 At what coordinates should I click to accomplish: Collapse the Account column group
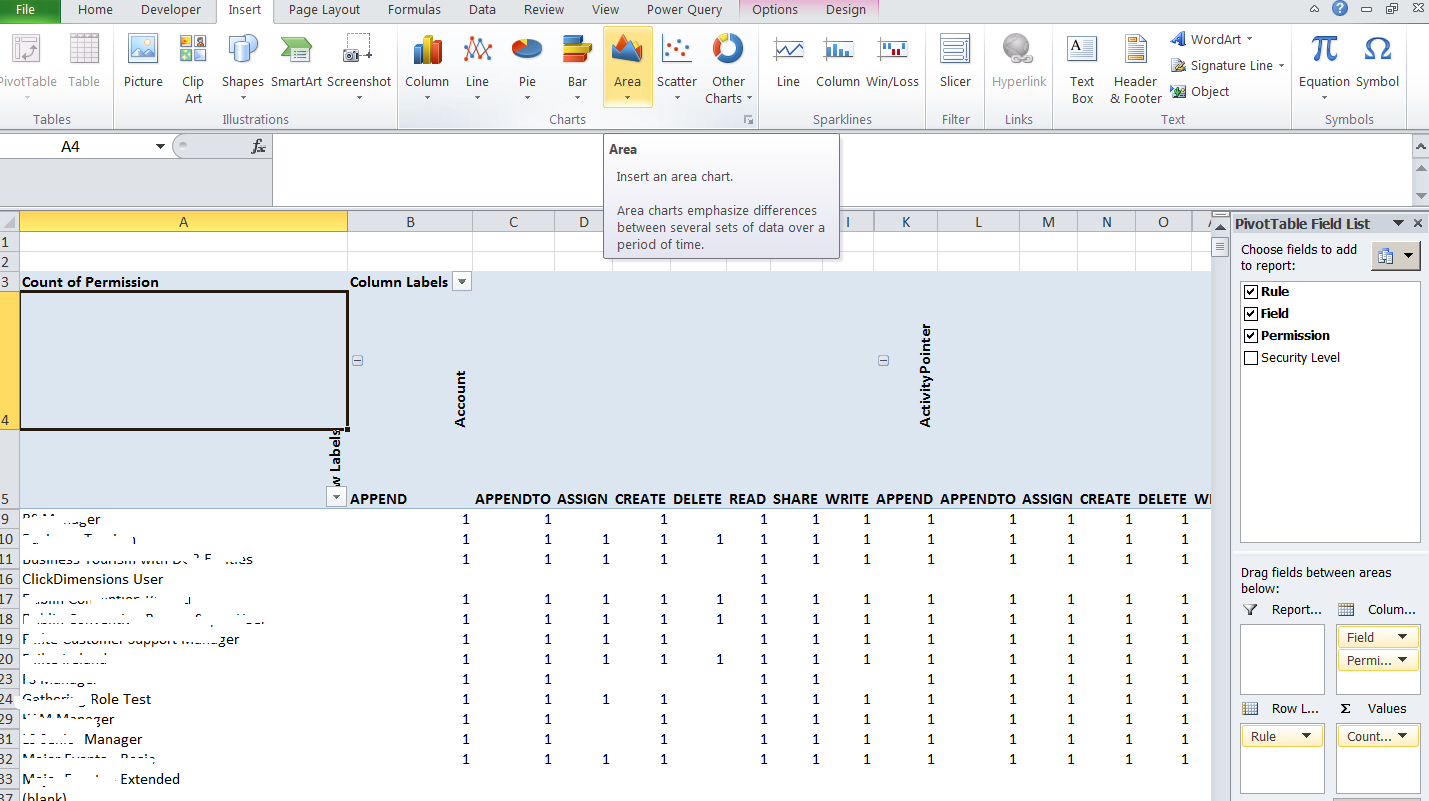[x=357, y=360]
